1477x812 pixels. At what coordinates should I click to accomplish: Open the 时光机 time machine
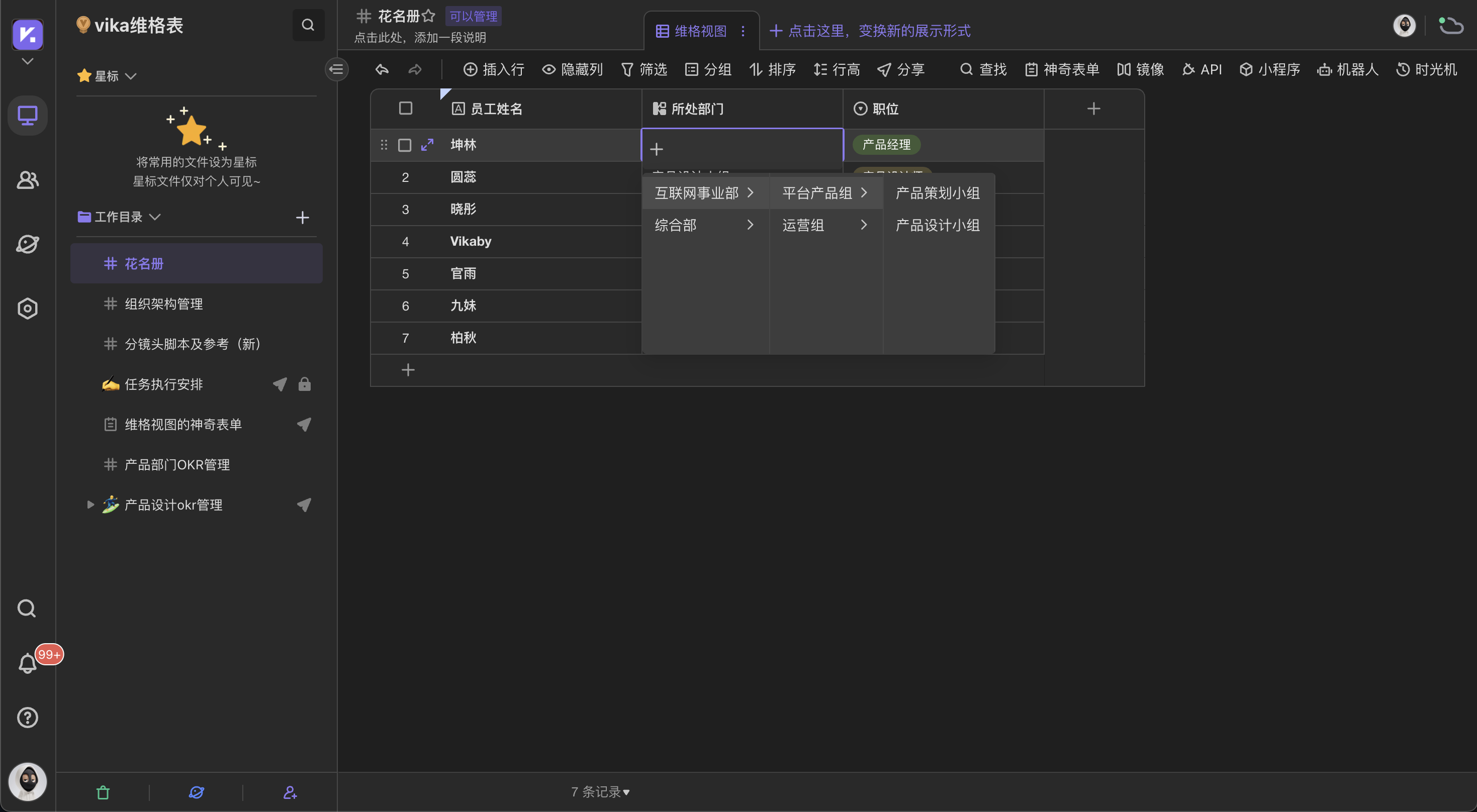pos(1427,69)
